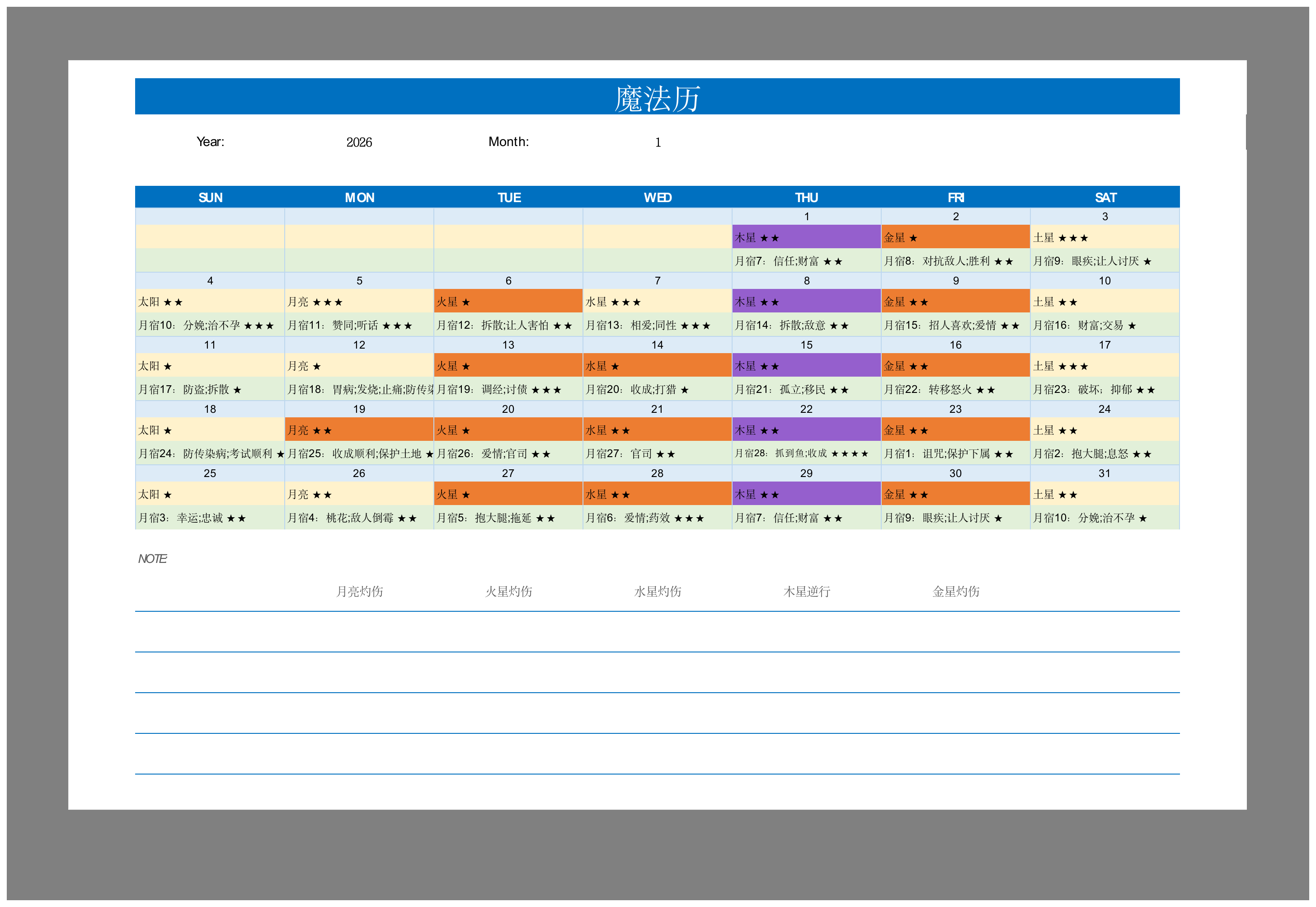Select the orange 月亮 cell under day 19
Viewport: 1316px width, 907px height.
(359, 430)
